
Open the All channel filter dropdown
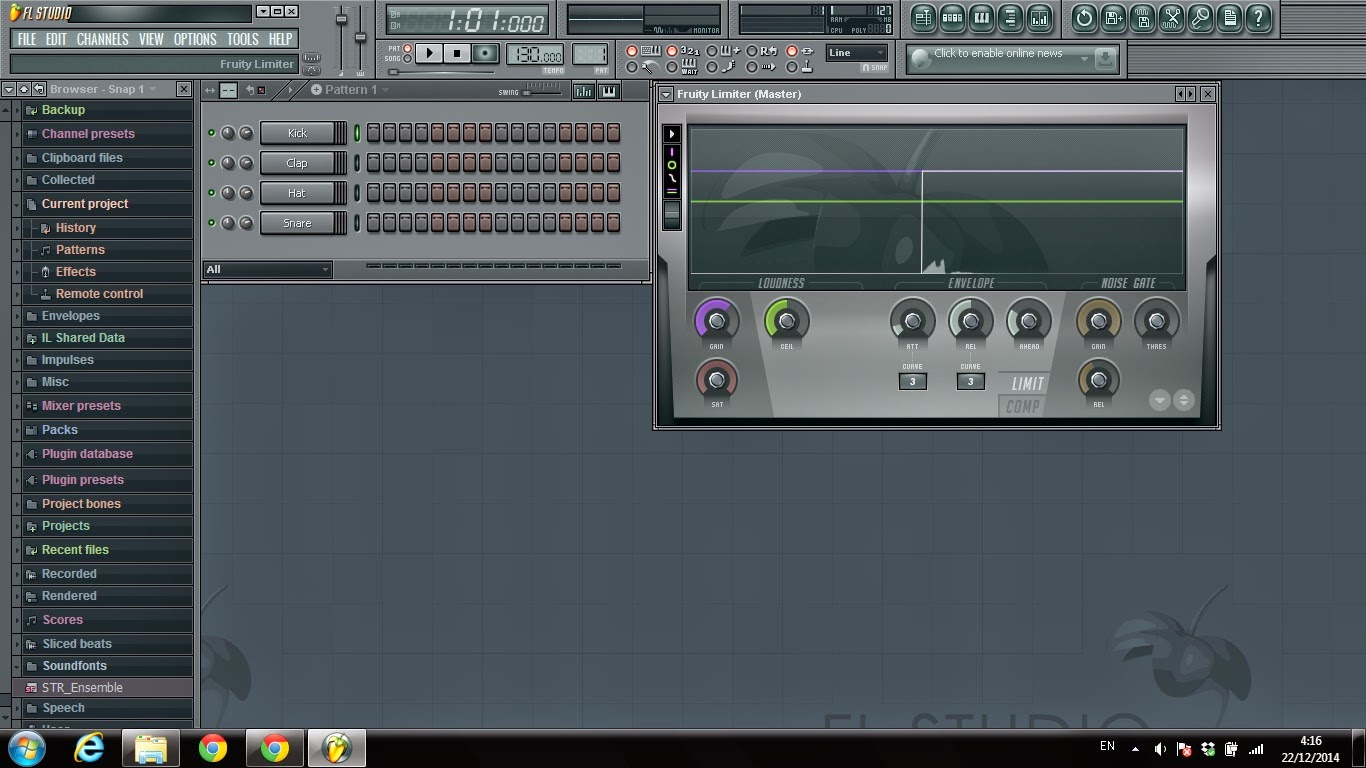click(267, 270)
